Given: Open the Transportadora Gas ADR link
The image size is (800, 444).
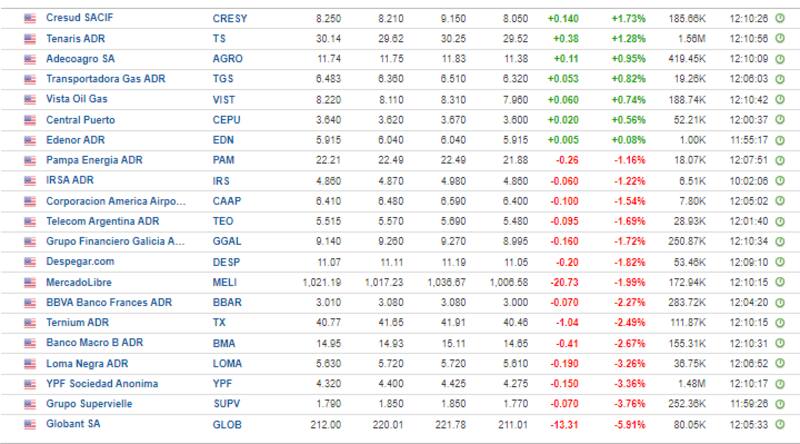Looking at the screenshot, I should click(x=105, y=79).
